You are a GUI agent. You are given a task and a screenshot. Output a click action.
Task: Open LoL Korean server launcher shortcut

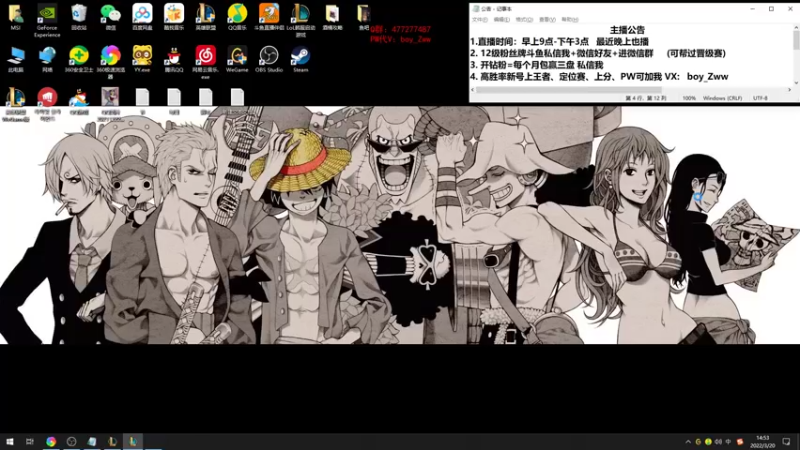pyautogui.click(x=301, y=20)
